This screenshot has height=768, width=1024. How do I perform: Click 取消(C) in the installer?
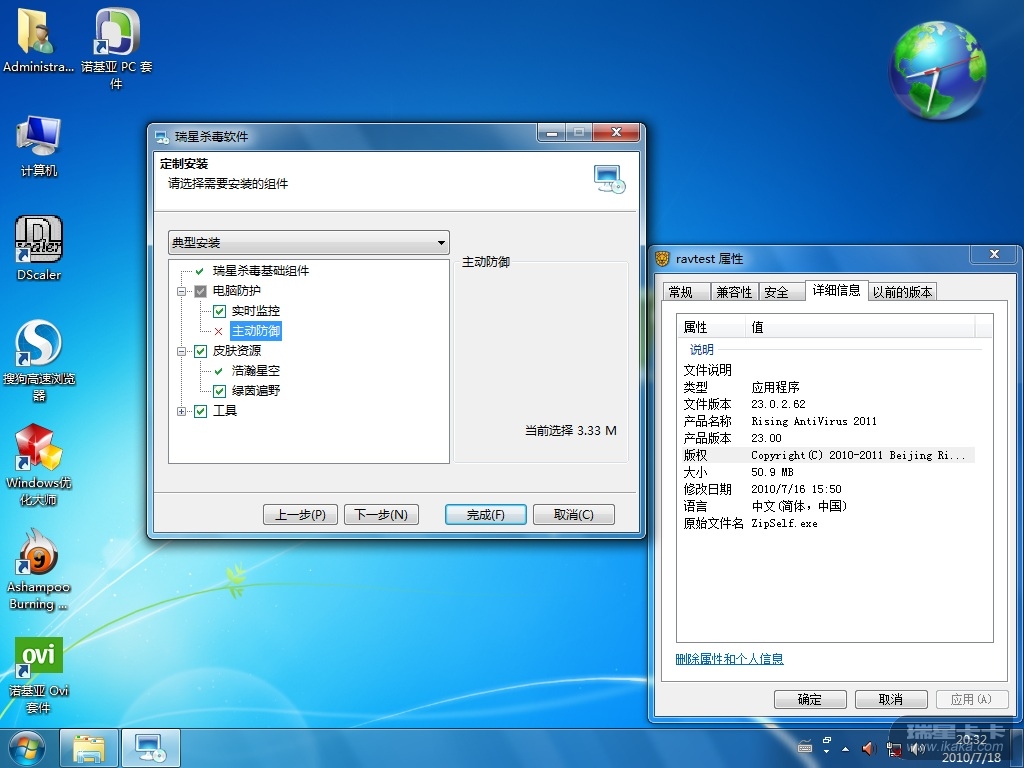pyautogui.click(x=574, y=515)
